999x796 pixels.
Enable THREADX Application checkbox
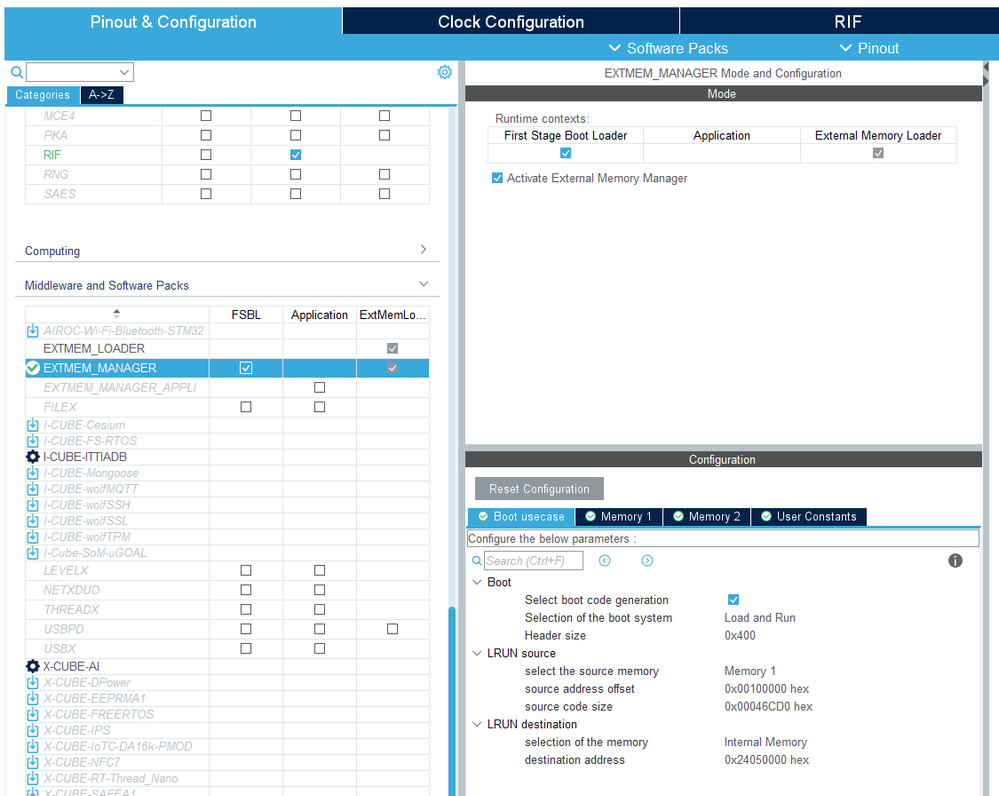(x=319, y=609)
